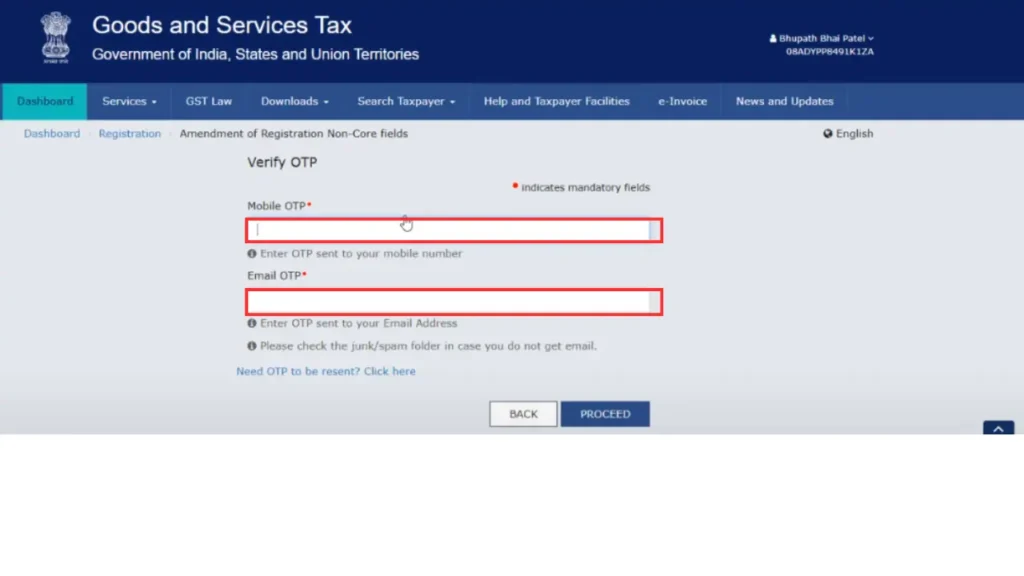This screenshot has width=1024, height=576.
Task: Click the globe icon next to English
Action: pyautogui.click(x=827, y=133)
